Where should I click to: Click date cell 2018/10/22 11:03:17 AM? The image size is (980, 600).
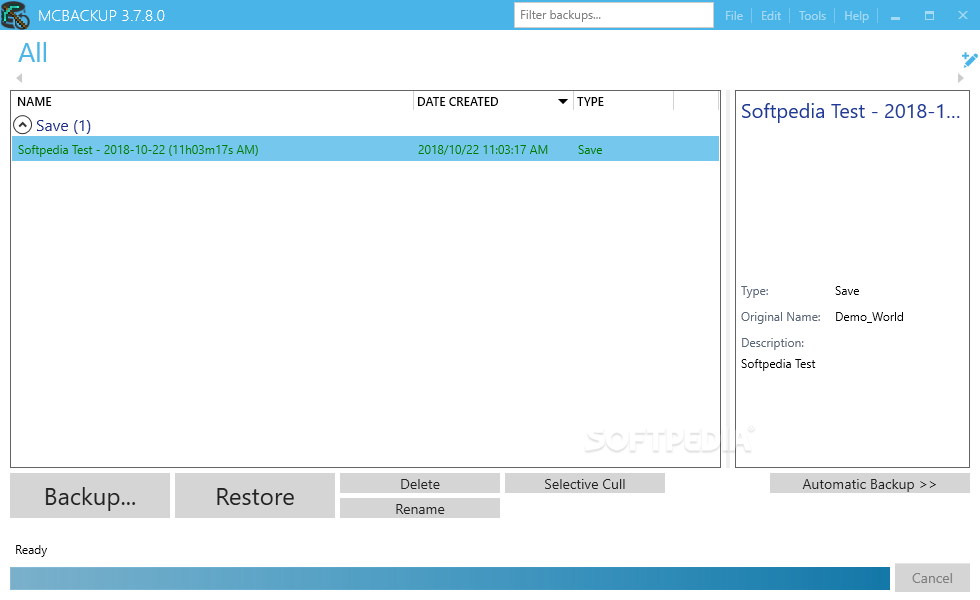point(483,149)
